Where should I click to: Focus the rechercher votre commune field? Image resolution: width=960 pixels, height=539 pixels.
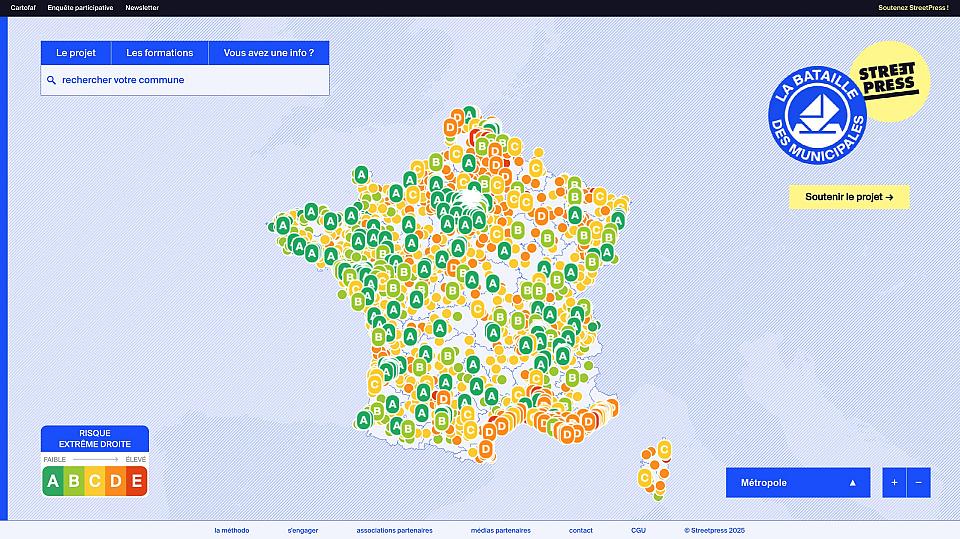190,80
